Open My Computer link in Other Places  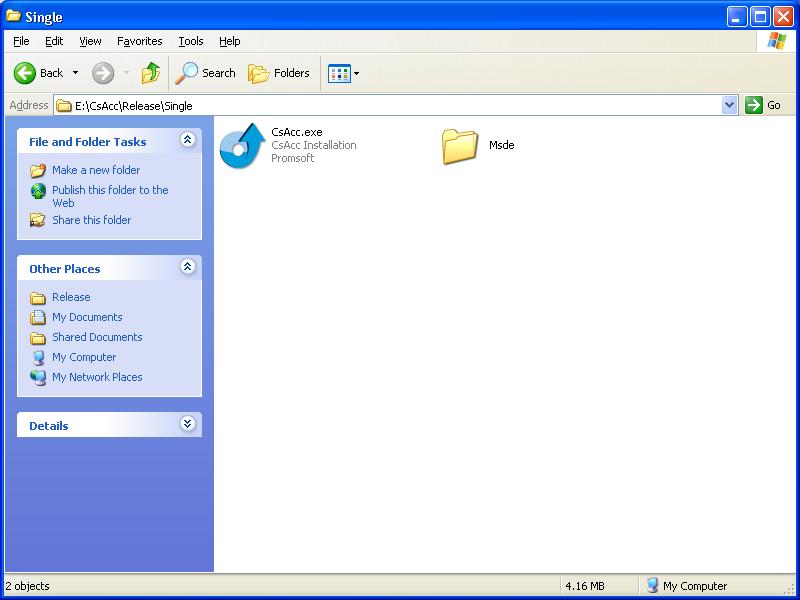pos(84,357)
